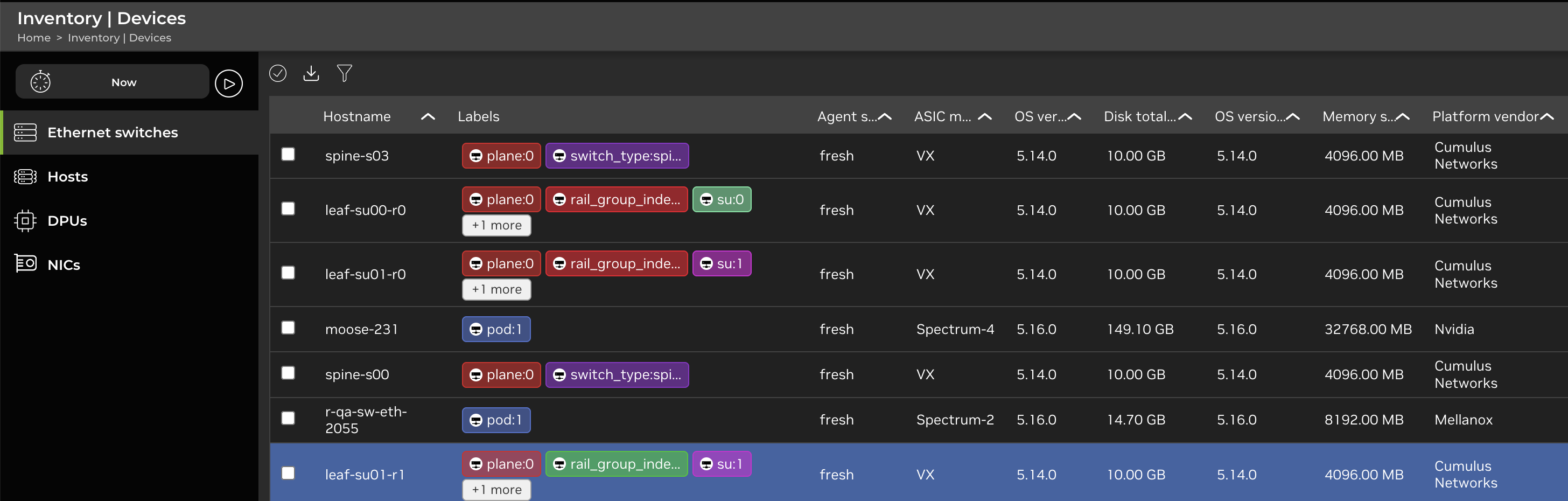Go to Home via breadcrumb

(x=34, y=38)
